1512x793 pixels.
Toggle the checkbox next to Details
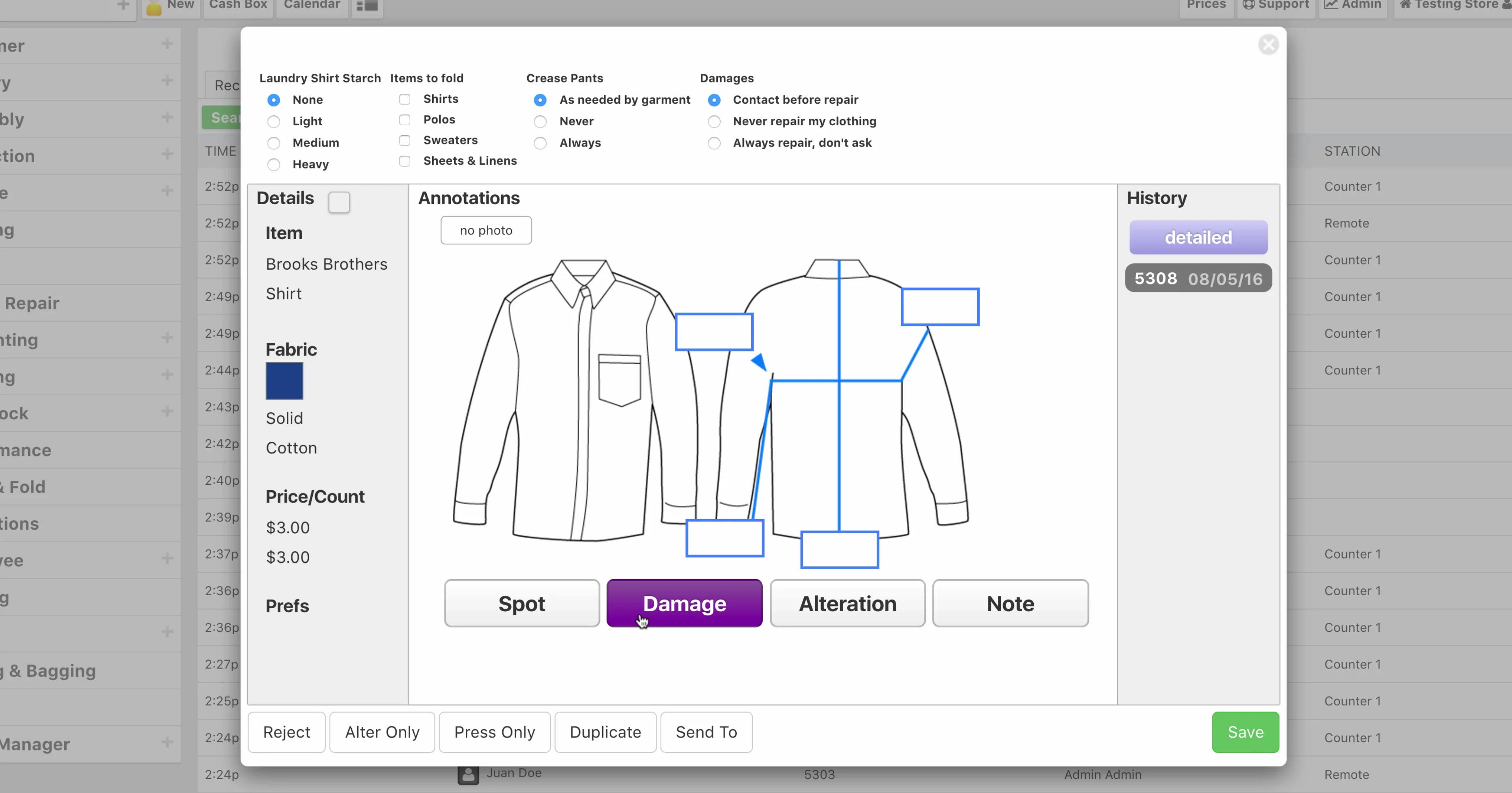point(339,202)
